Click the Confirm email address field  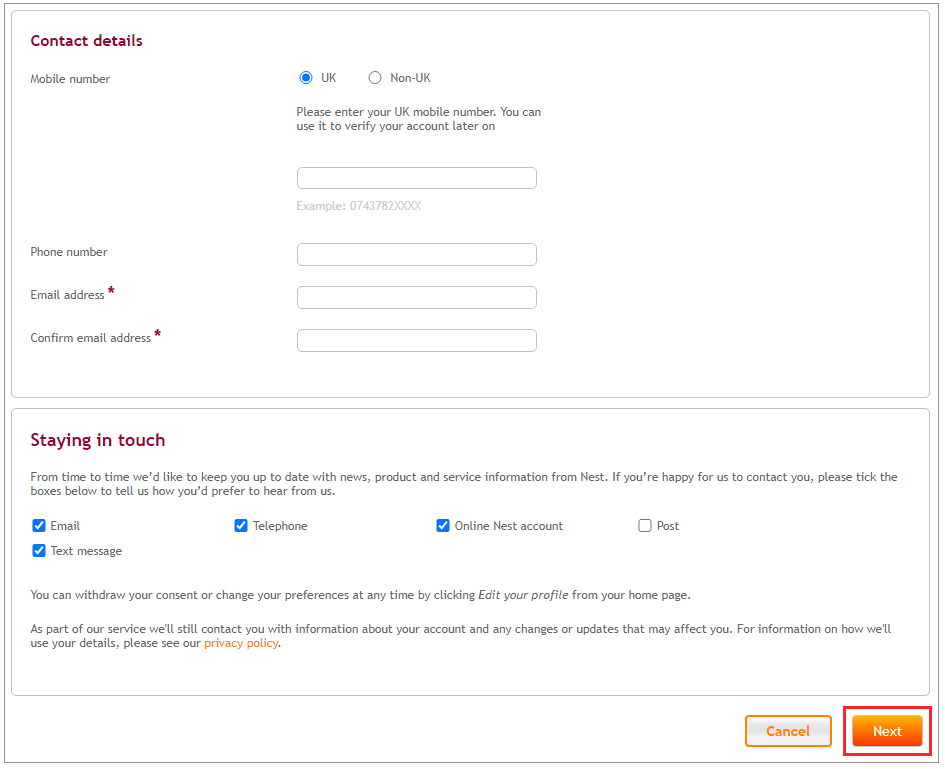tap(416, 340)
